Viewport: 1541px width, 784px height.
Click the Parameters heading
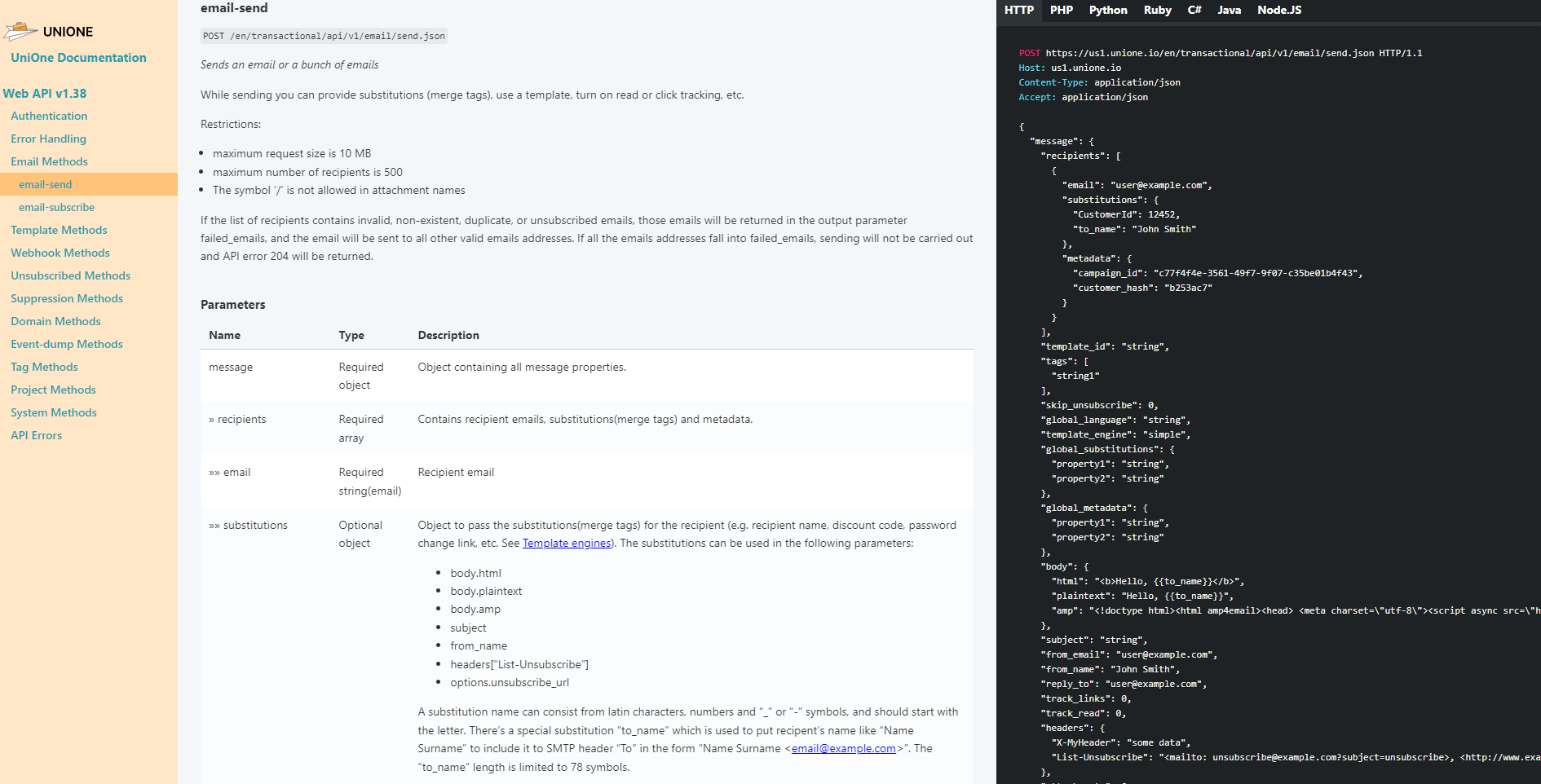pos(233,305)
